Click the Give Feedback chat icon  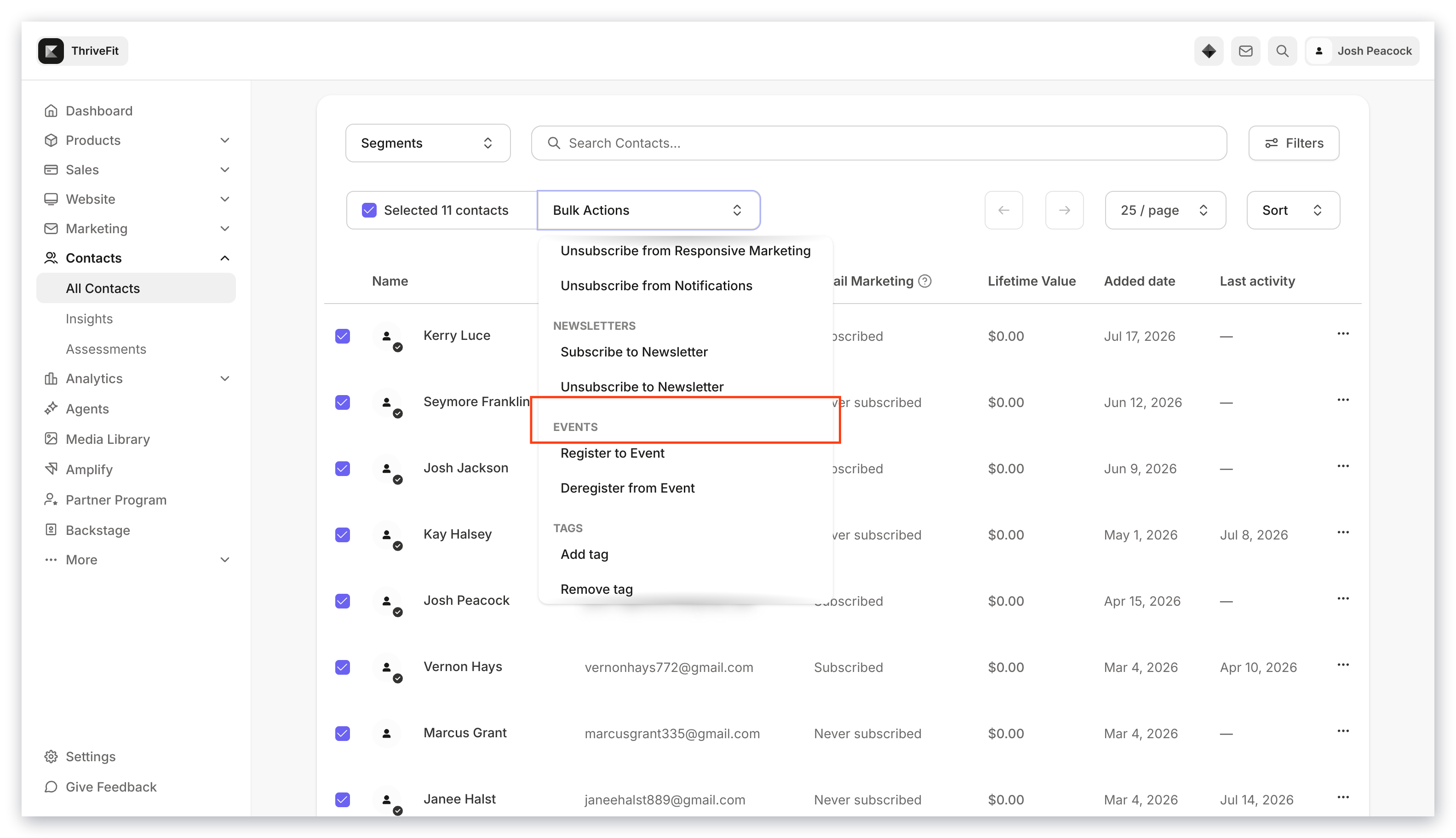(51, 786)
